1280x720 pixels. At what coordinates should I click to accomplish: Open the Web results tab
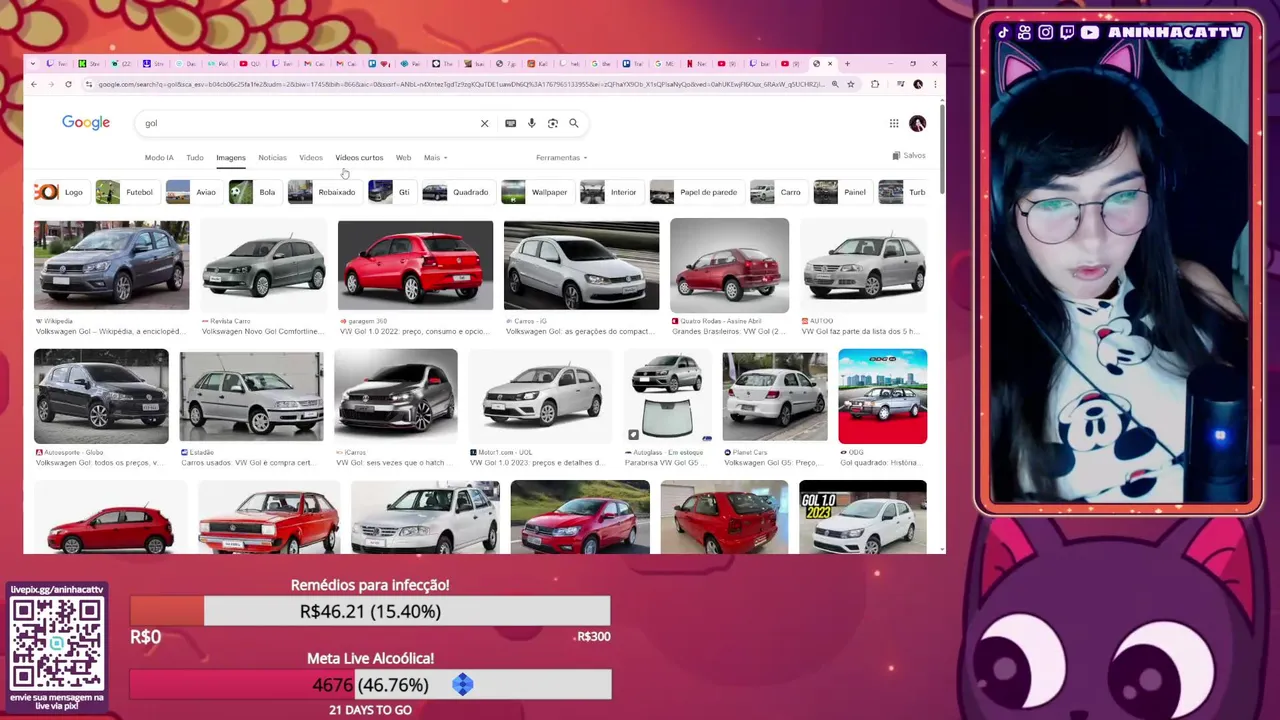coord(403,158)
